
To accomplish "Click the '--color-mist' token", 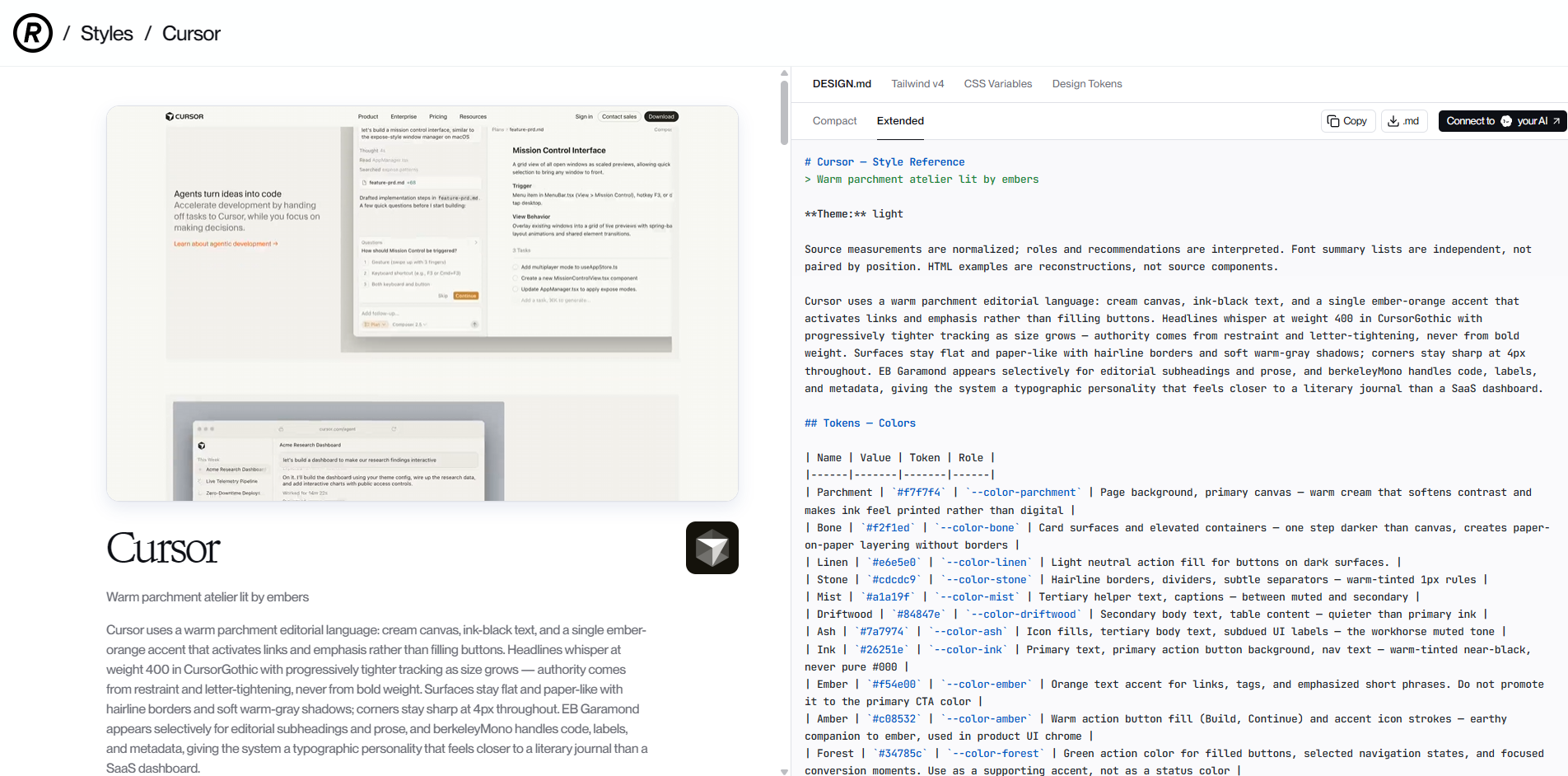I will coord(977,597).
